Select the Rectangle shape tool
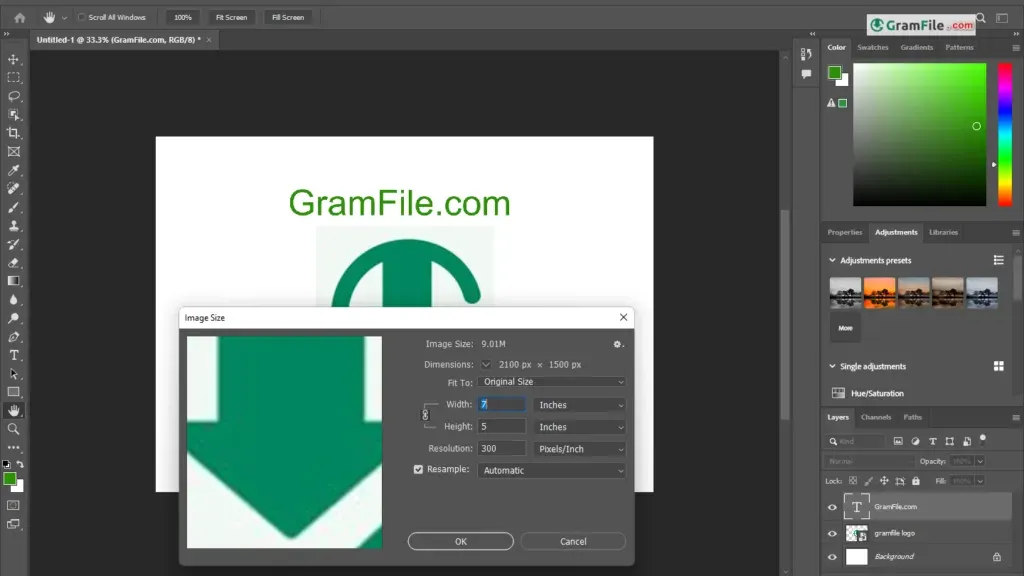The image size is (1024, 576). tap(14, 392)
